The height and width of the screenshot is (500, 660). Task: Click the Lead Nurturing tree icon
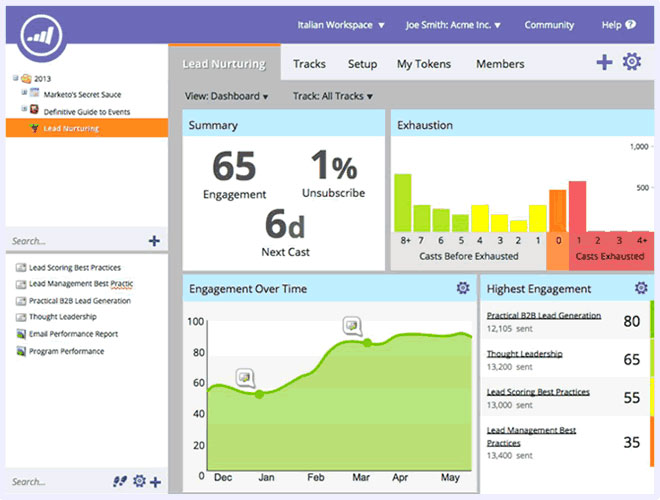click(x=35, y=128)
